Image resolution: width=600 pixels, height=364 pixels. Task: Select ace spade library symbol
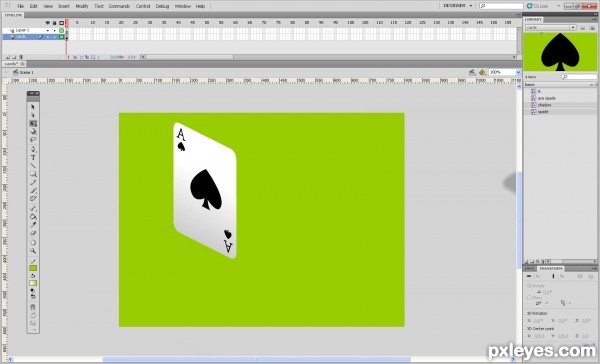(546, 98)
